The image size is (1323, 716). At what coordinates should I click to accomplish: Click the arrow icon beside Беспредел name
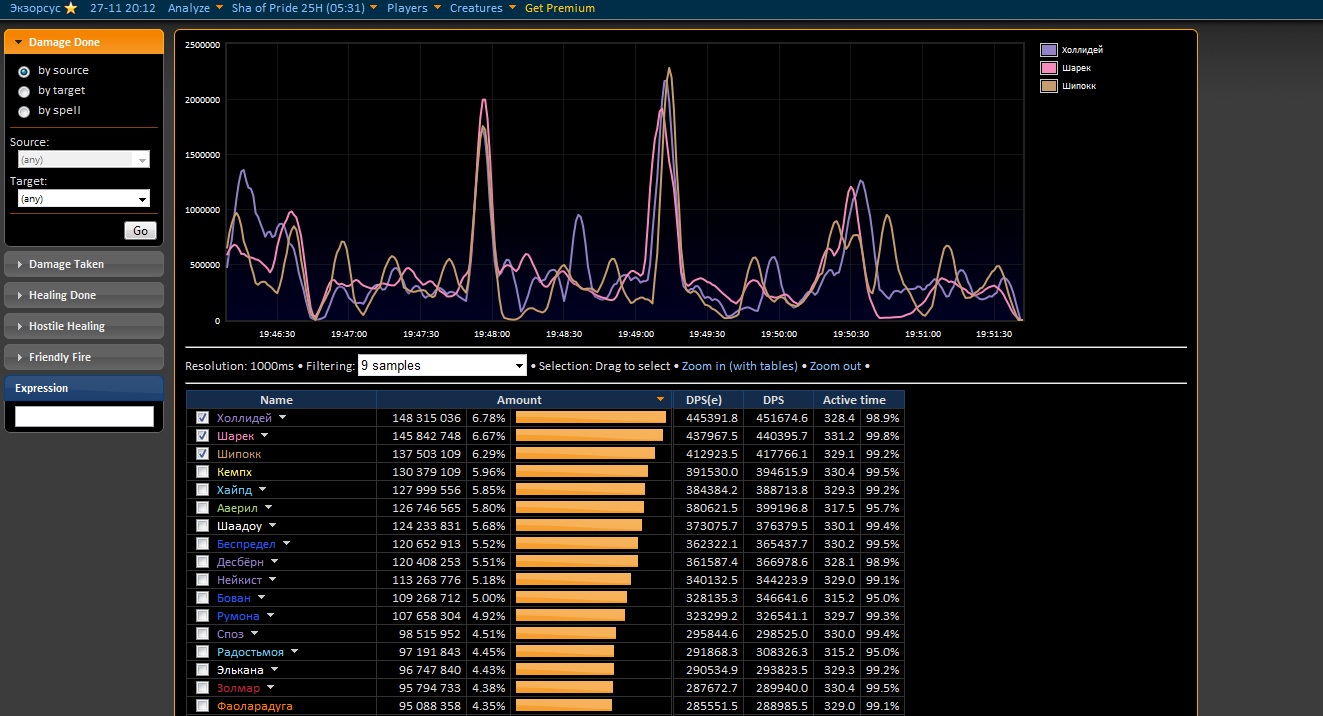287,544
